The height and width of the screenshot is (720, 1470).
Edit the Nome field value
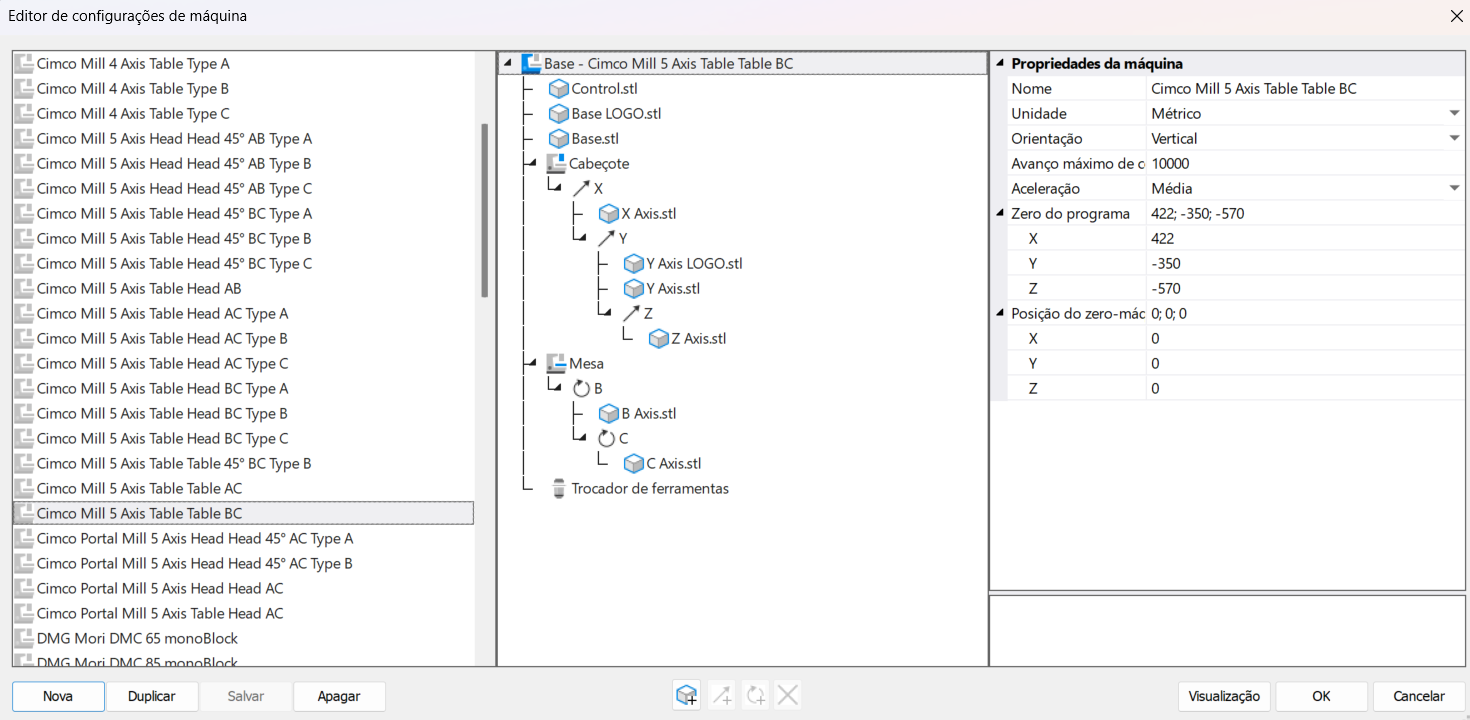click(1305, 89)
